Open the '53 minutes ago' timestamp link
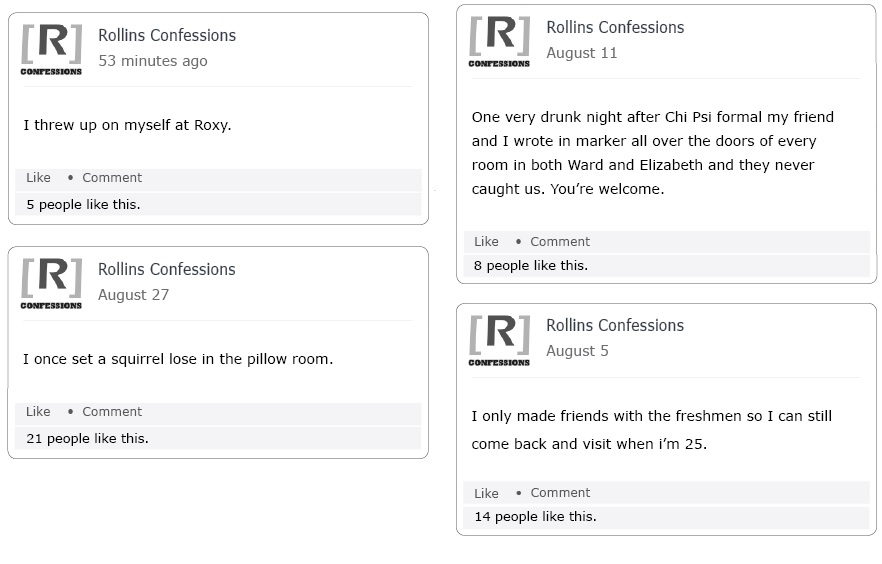 (153, 61)
